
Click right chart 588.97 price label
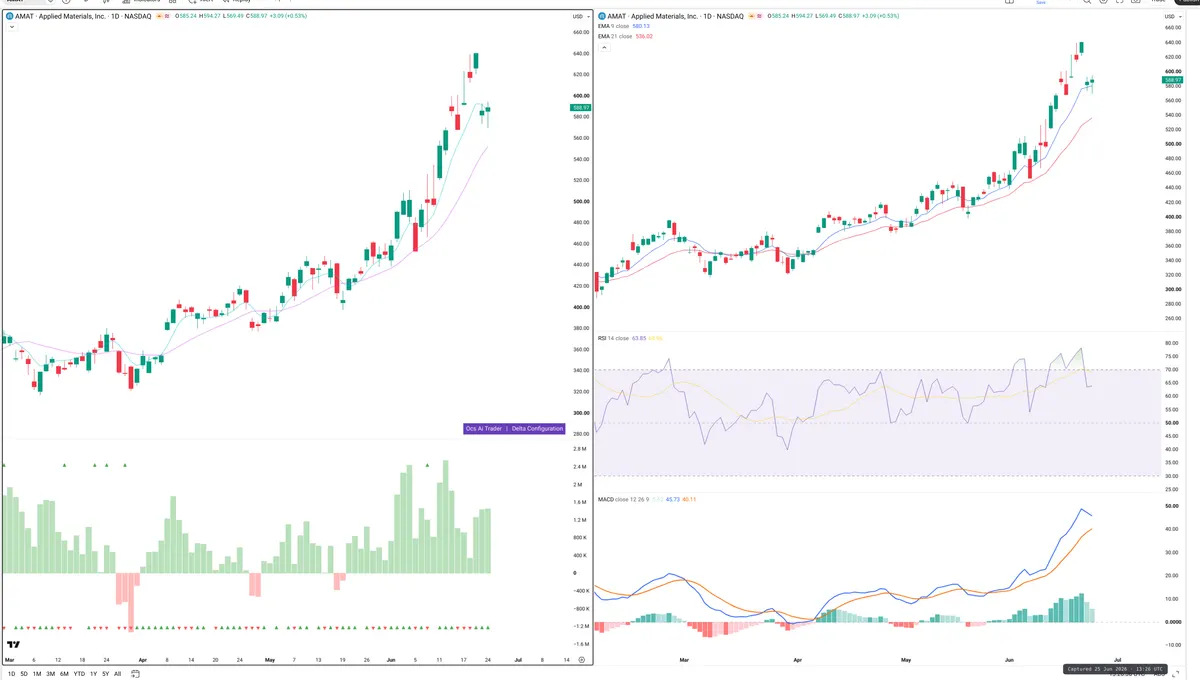(1173, 79)
